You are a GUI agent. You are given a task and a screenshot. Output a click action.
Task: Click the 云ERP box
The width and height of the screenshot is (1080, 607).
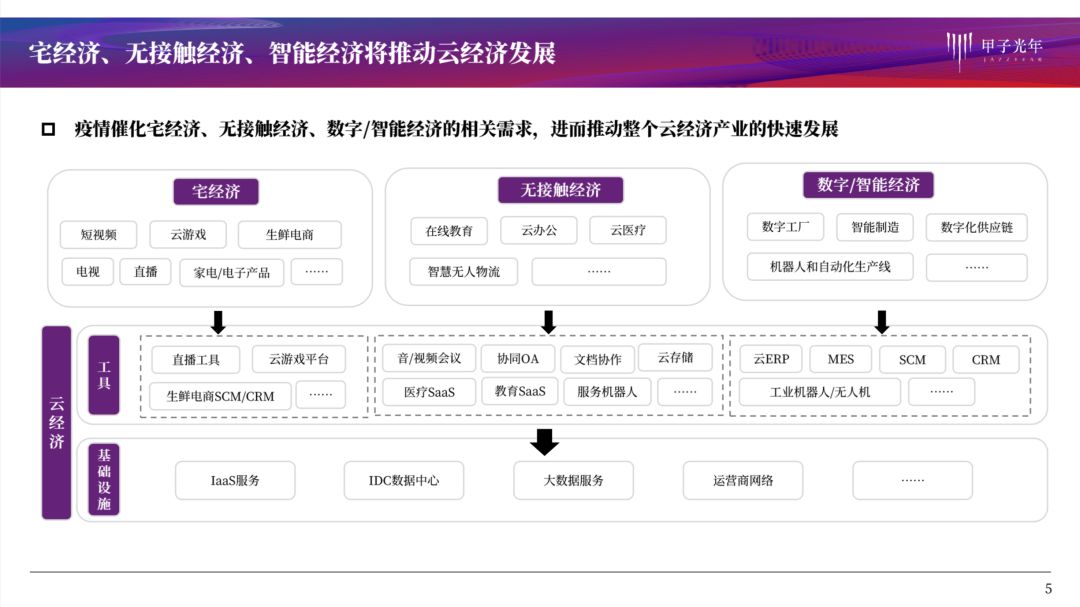pyautogui.click(x=771, y=359)
